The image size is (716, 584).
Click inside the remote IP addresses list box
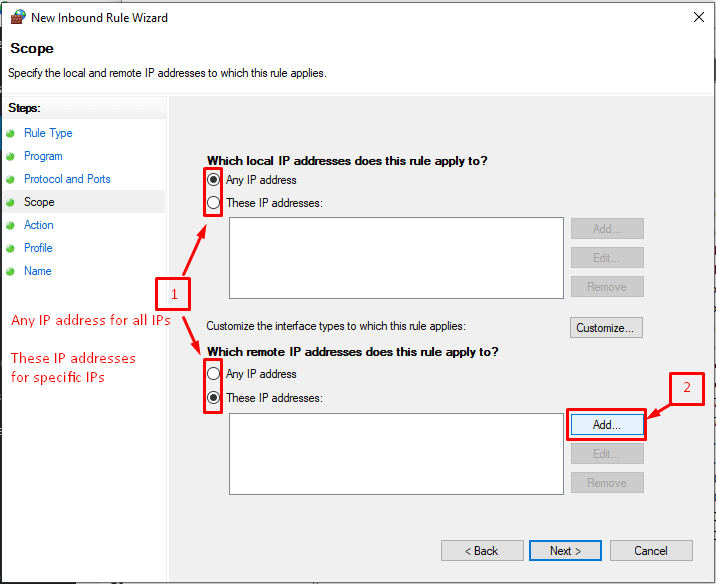point(396,454)
